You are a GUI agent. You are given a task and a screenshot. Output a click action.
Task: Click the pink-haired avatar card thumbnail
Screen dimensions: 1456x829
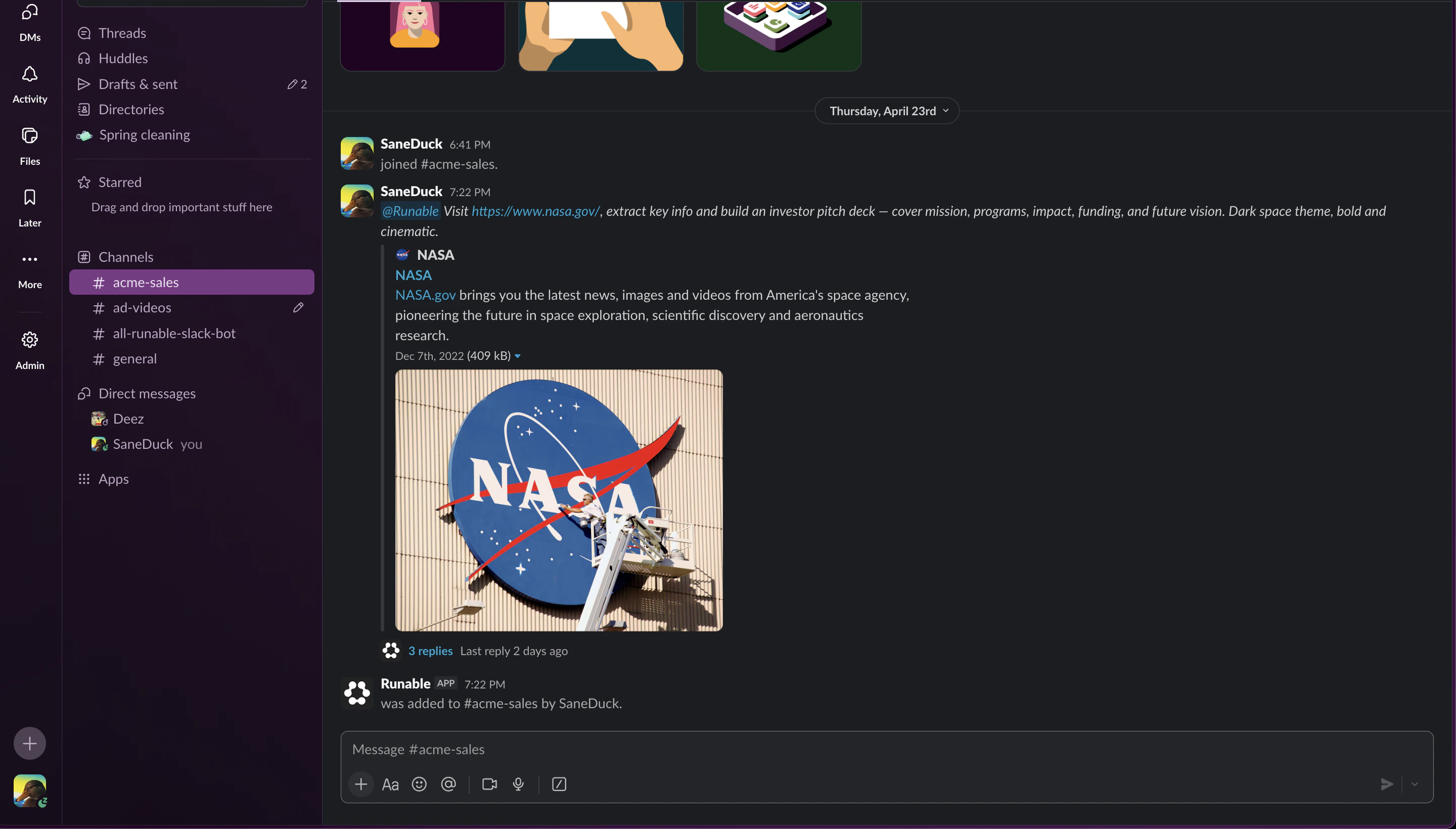click(423, 35)
